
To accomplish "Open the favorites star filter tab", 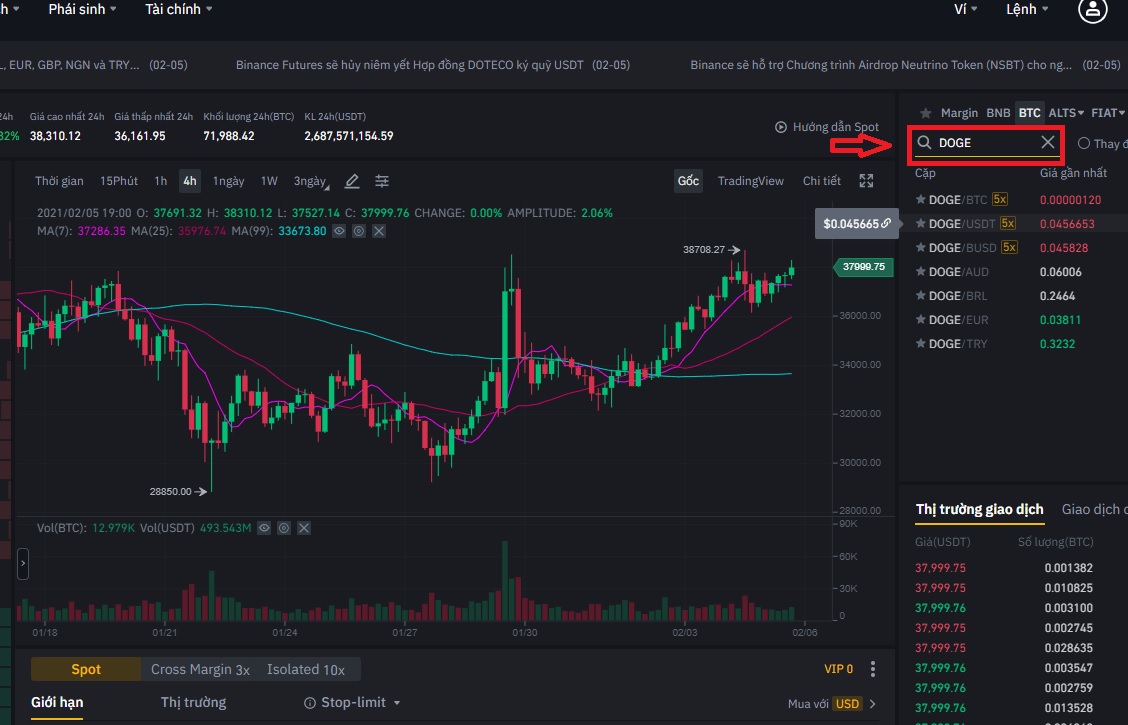I will [x=925, y=113].
